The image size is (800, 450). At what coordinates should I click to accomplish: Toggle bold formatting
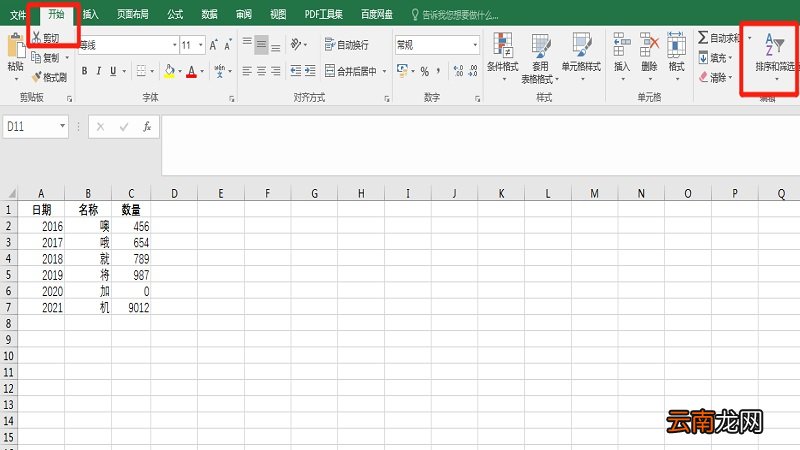(x=84, y=71)
